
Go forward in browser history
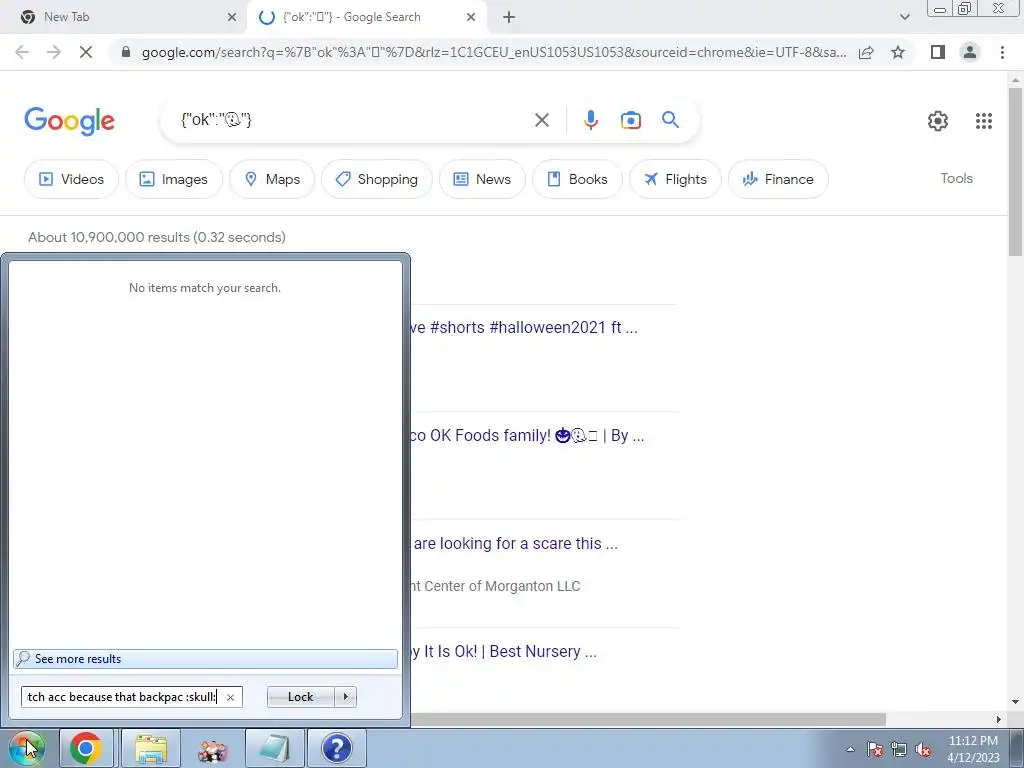tap(54, 52)
